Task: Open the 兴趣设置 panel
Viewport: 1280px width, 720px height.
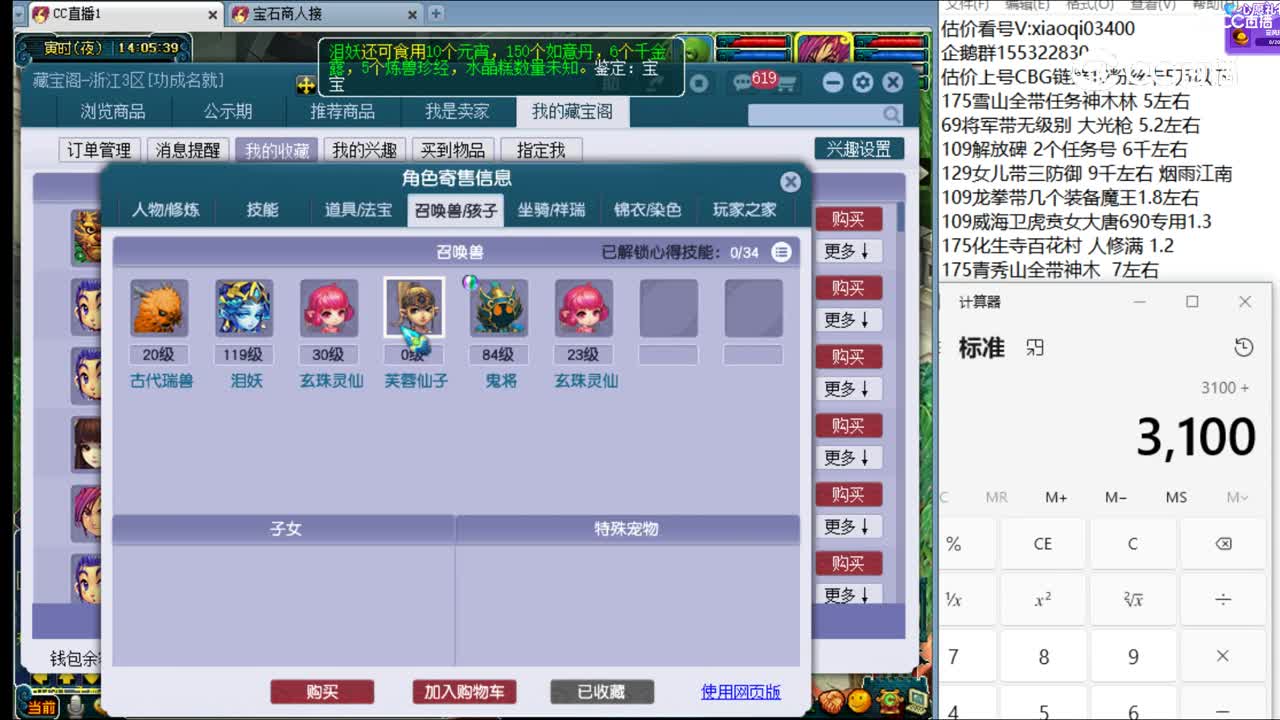Action: point(864,147)
